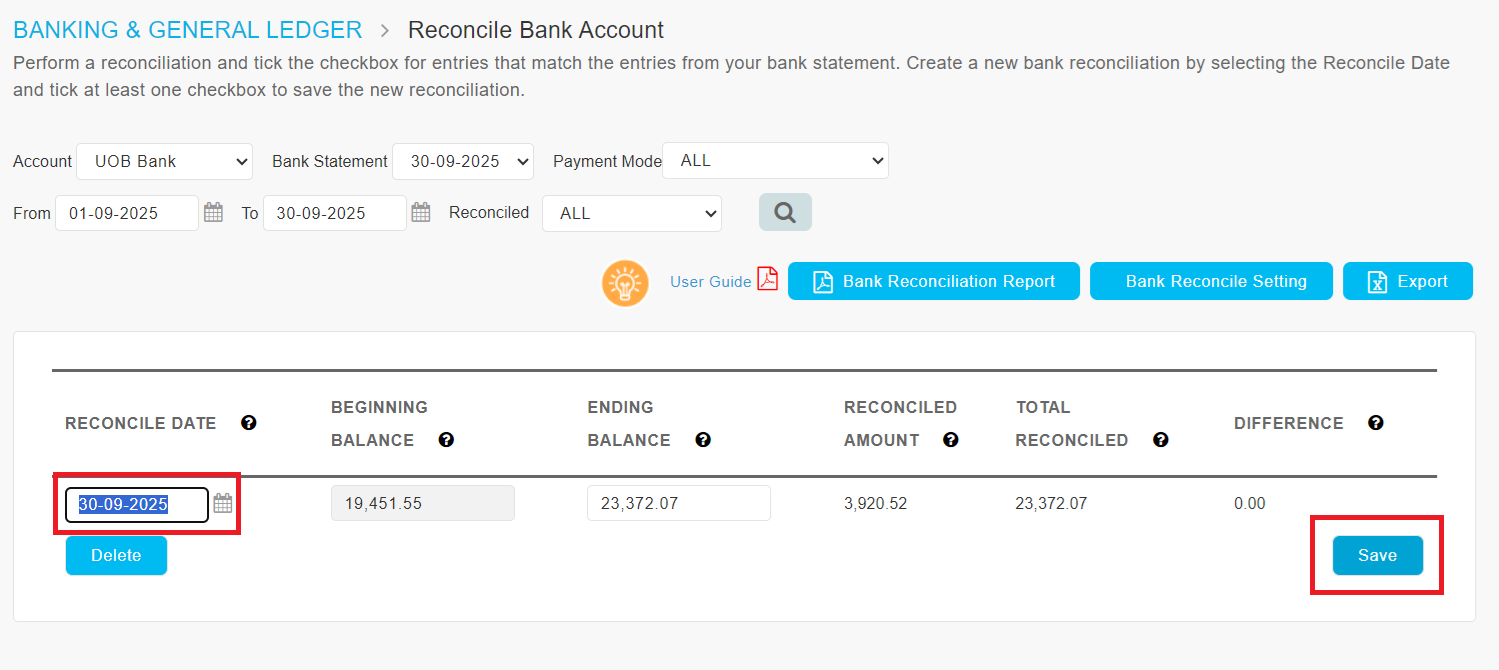Click the help icon next to Beginning Balance
Screen dimensions: 1499x670
446,440
